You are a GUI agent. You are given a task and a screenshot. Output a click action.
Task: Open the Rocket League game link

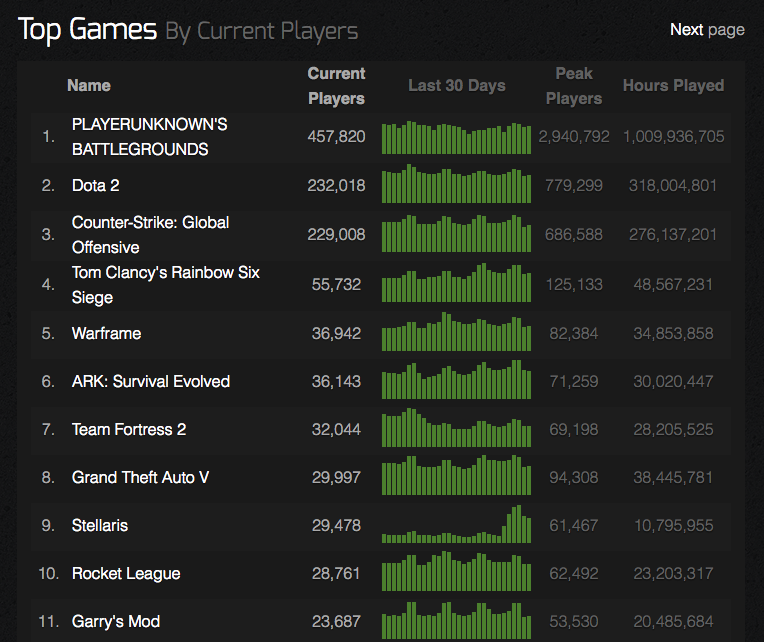(x=126, y=574)
